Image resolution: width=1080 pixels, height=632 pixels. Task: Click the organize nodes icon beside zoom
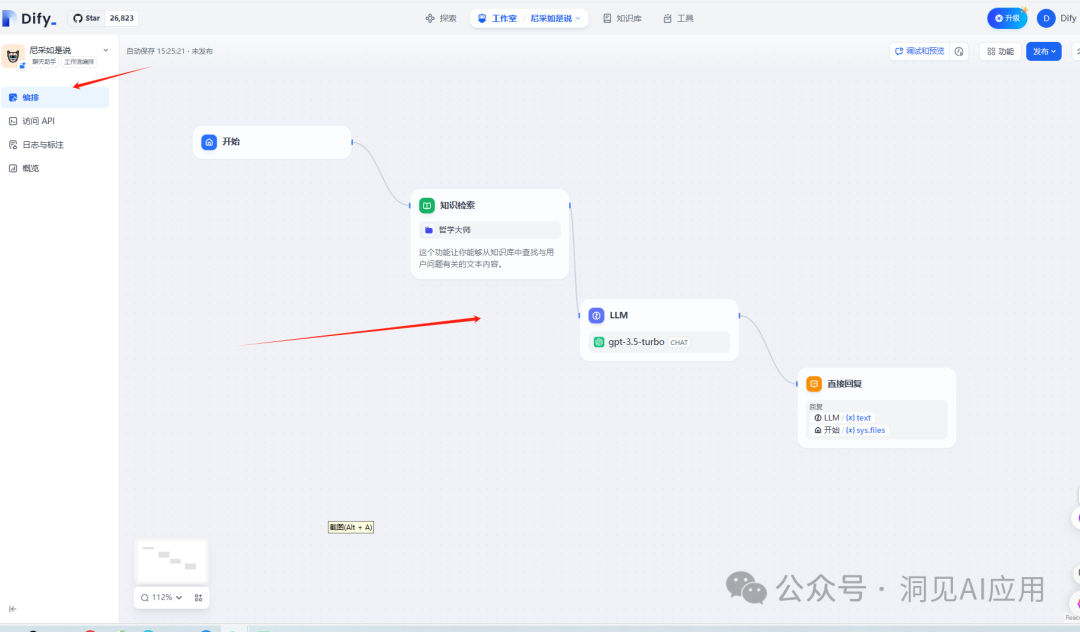[x=198, y=598]
